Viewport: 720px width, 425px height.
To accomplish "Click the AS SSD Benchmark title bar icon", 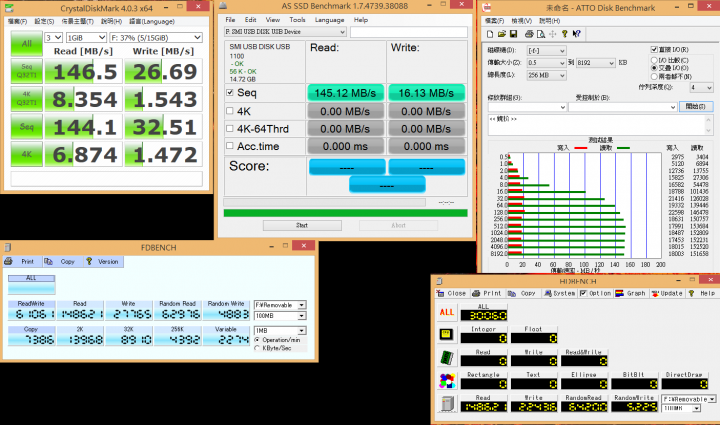I will point(223,6).
